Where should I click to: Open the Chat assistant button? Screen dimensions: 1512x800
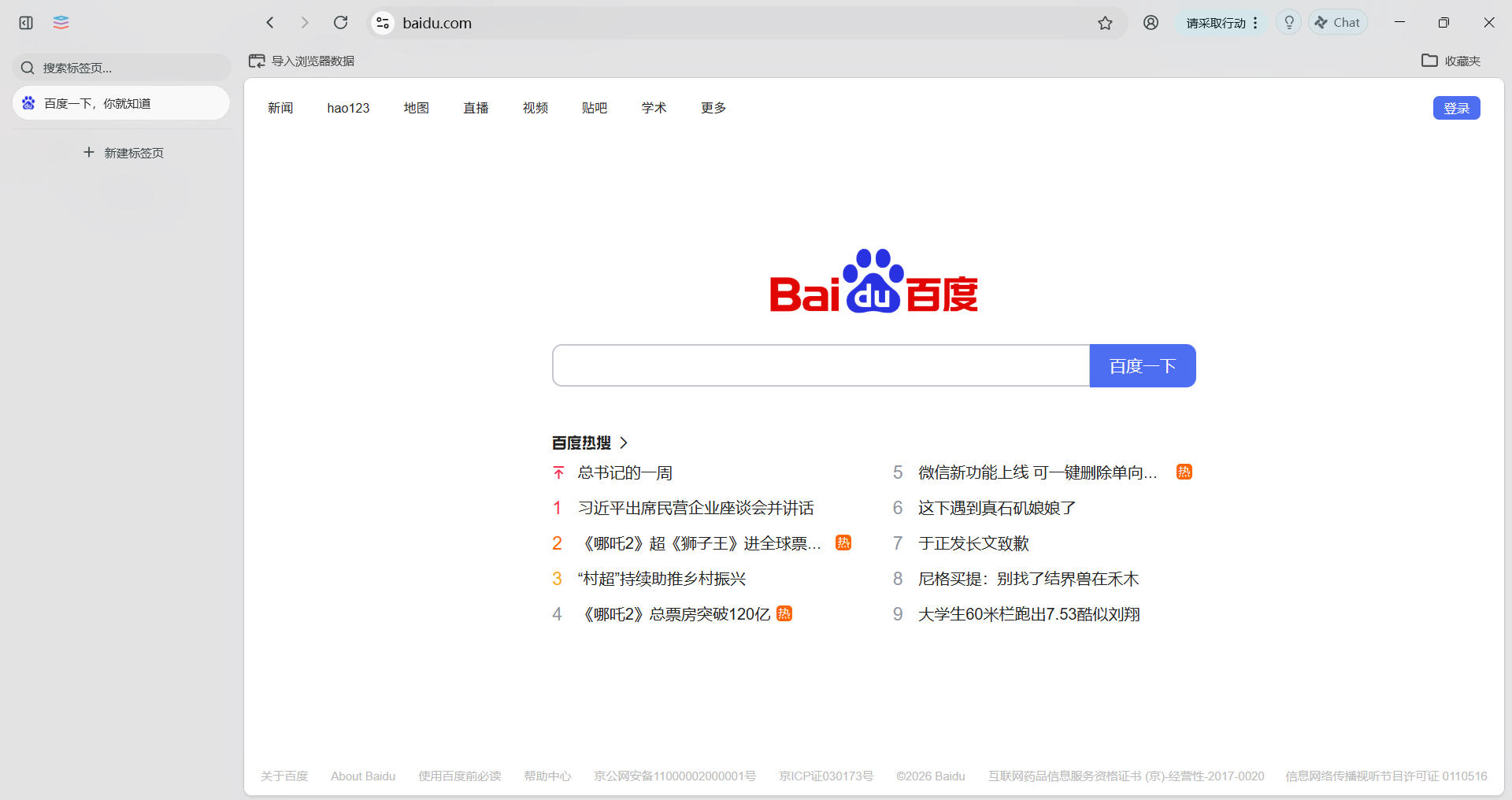point(1338,23)
